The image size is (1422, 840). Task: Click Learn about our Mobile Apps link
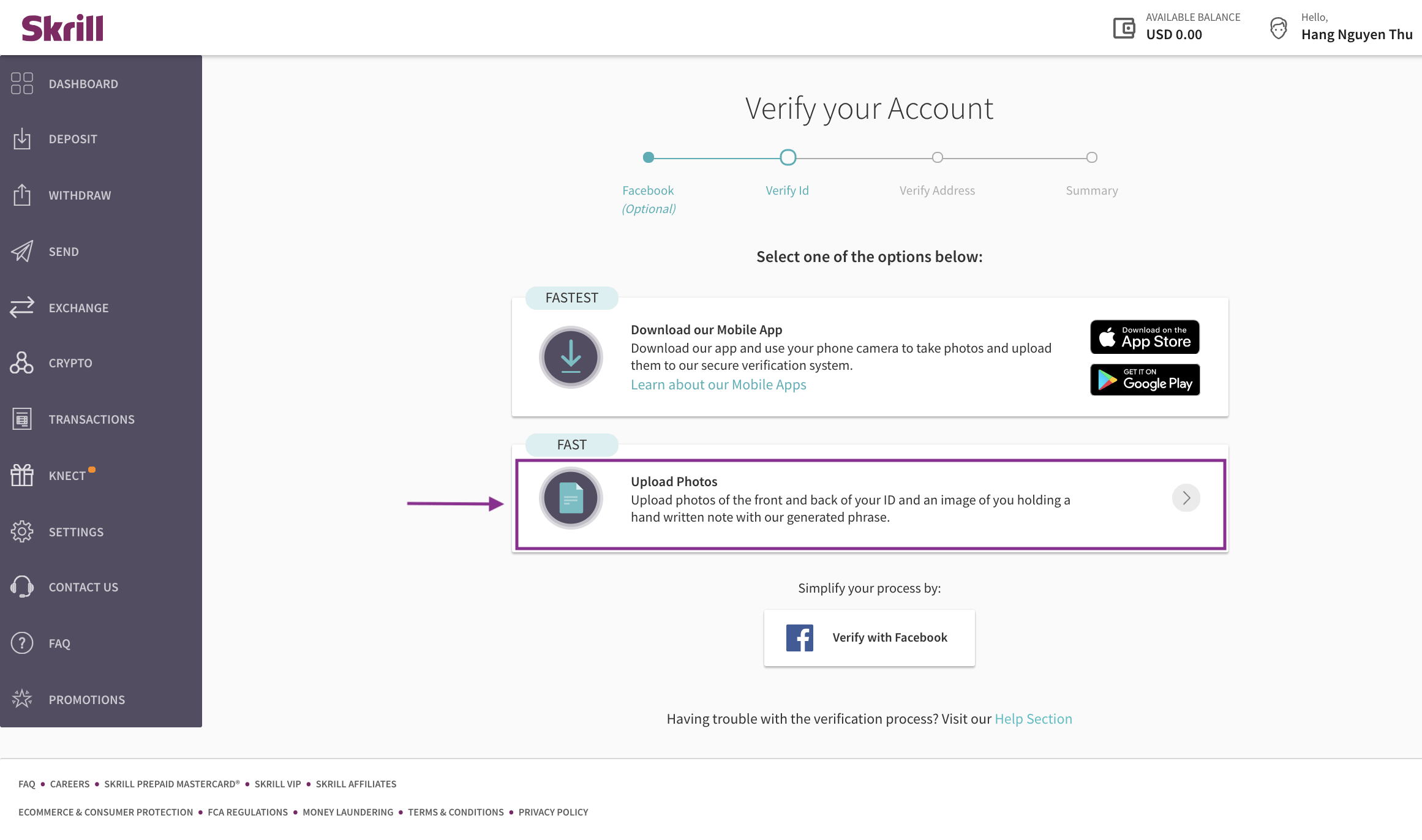pos(718,384)
